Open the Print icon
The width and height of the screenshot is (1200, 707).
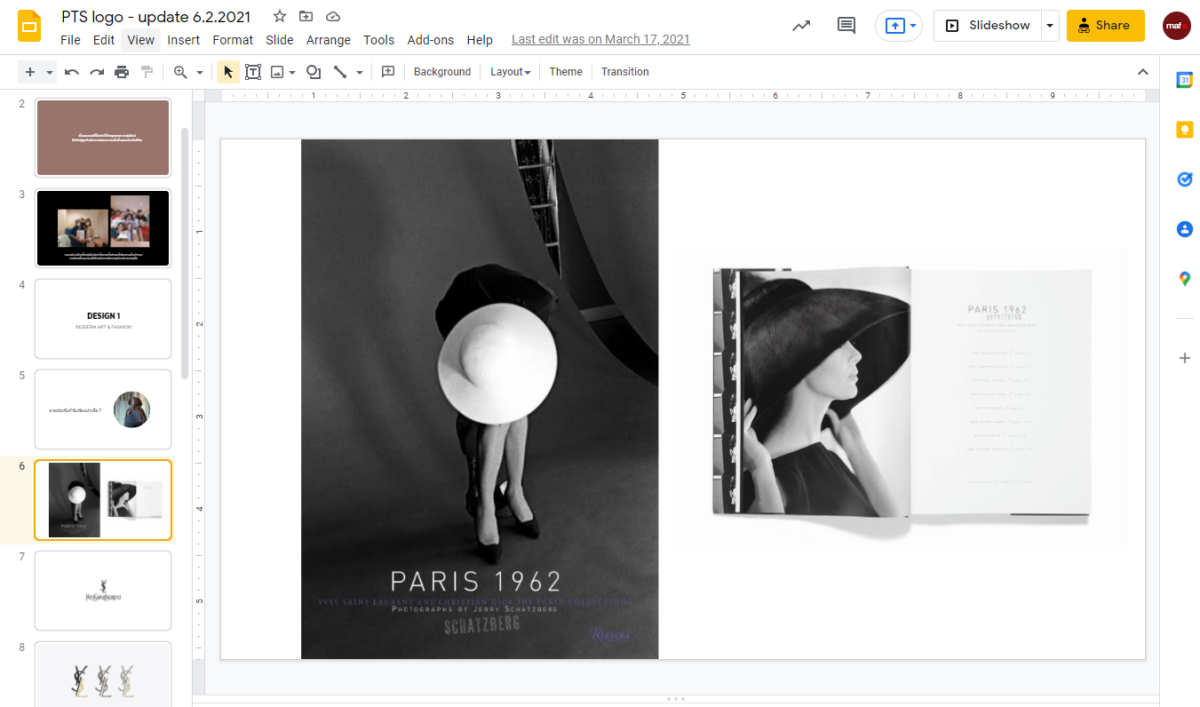point(120,71)
